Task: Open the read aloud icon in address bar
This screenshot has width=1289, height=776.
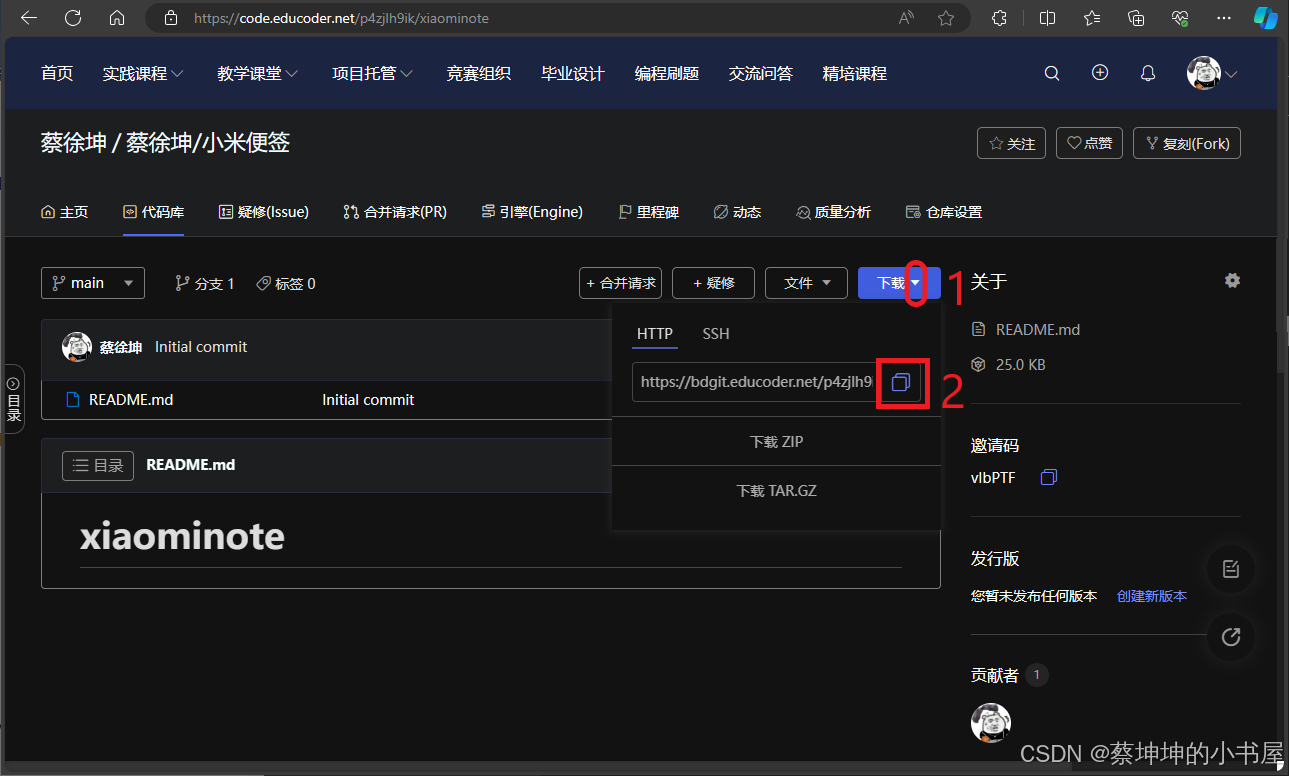Action: point(907,18)
